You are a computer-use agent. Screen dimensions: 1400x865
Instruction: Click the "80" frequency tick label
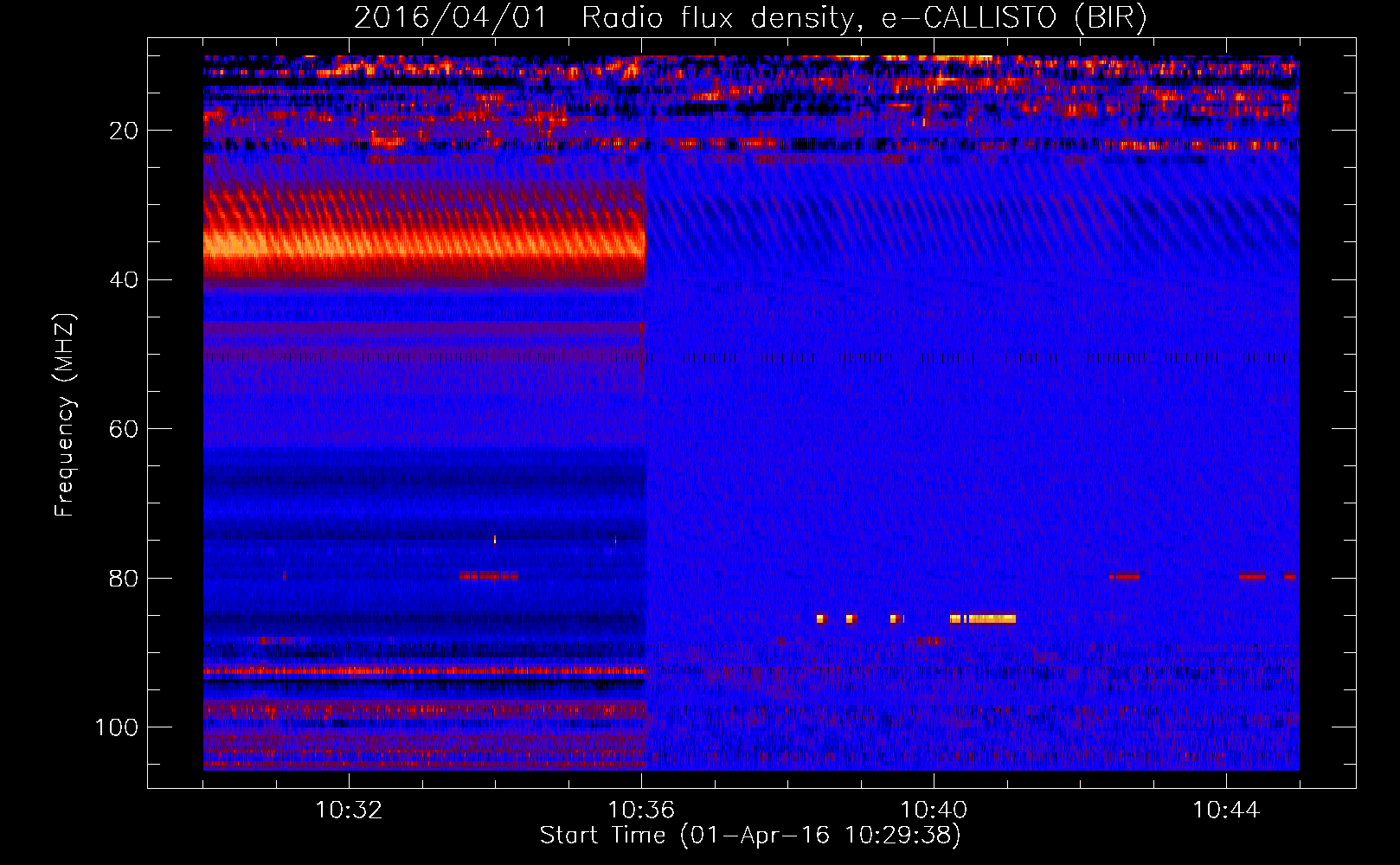pyautogui.click(x=124, y=578)
